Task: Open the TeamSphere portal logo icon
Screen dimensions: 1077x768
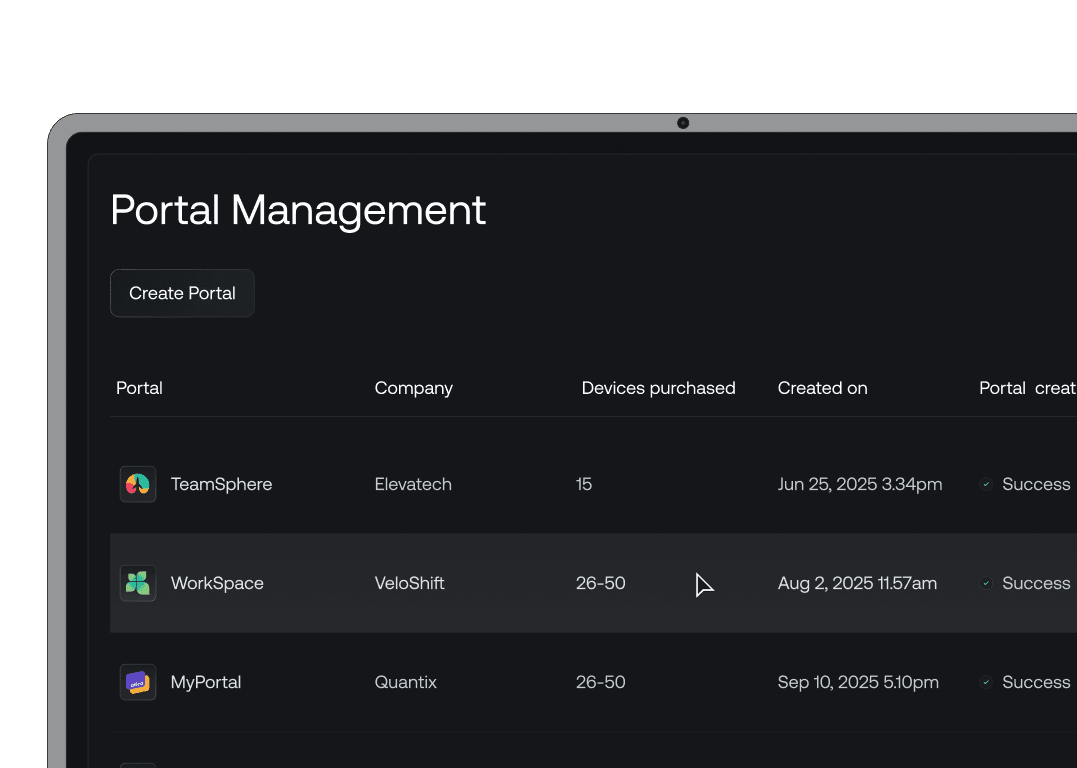Action: [x=138, y=484]
